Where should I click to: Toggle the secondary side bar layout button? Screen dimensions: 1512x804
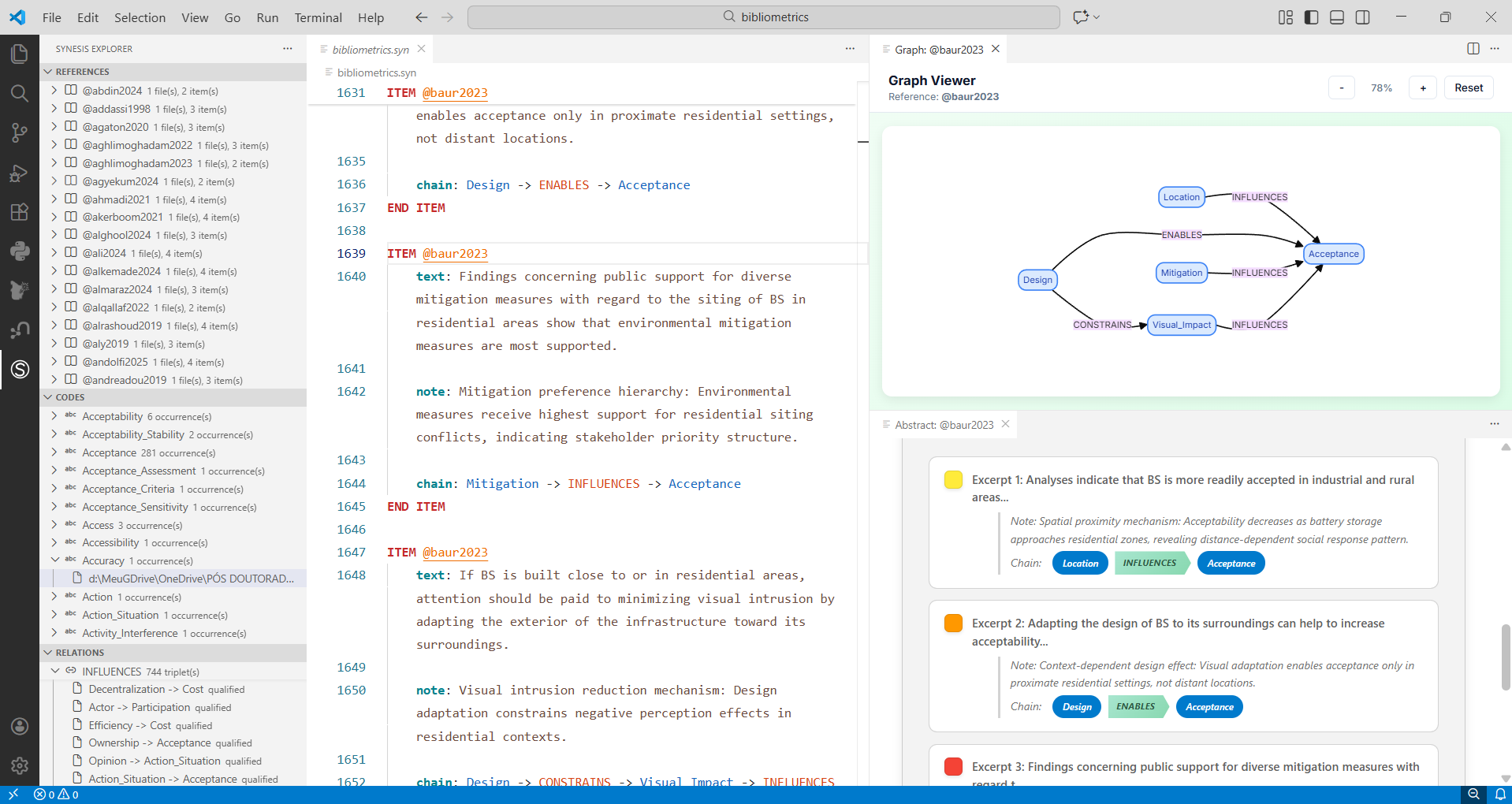[x=1362, y=17]
